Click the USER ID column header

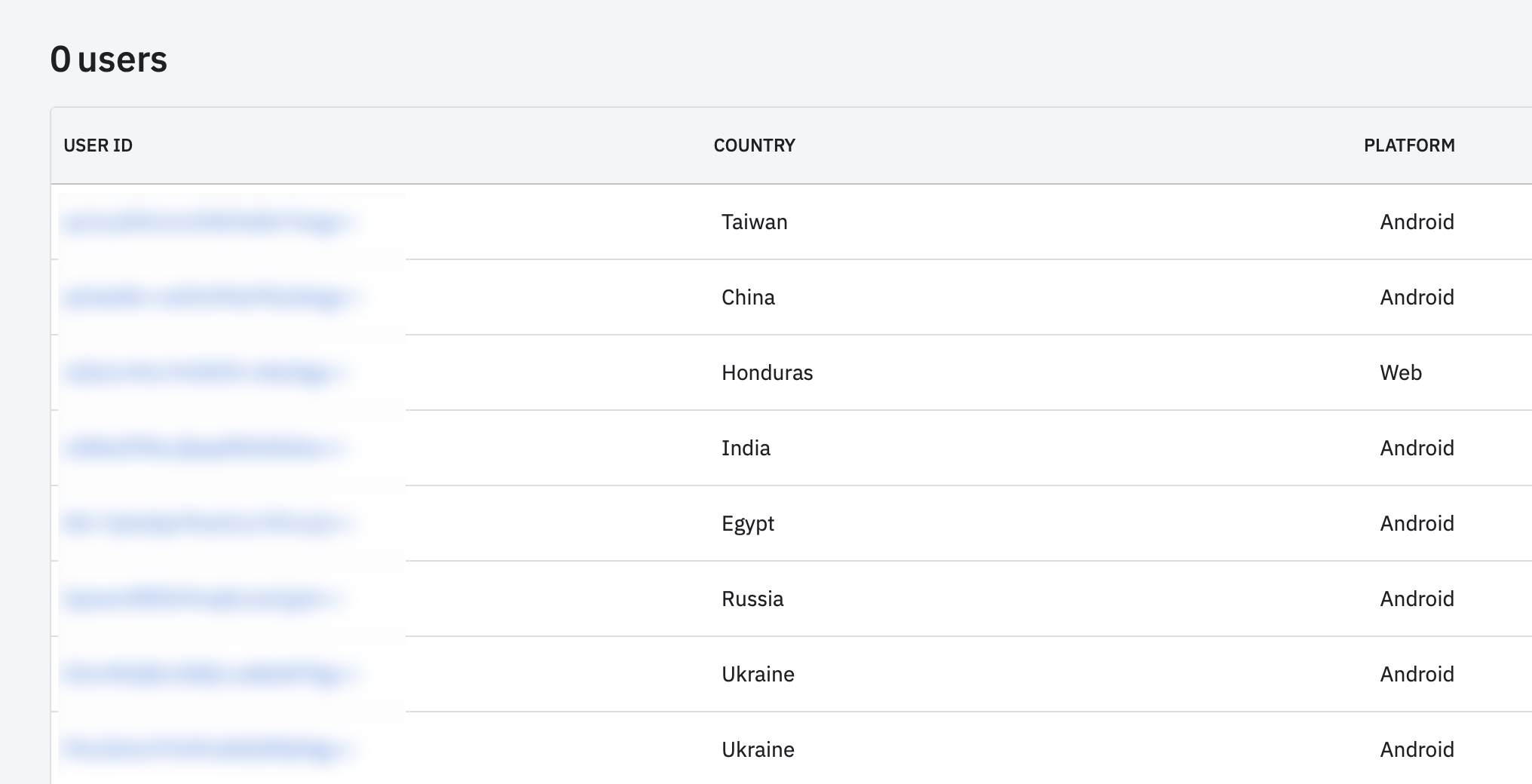[98, 145]
